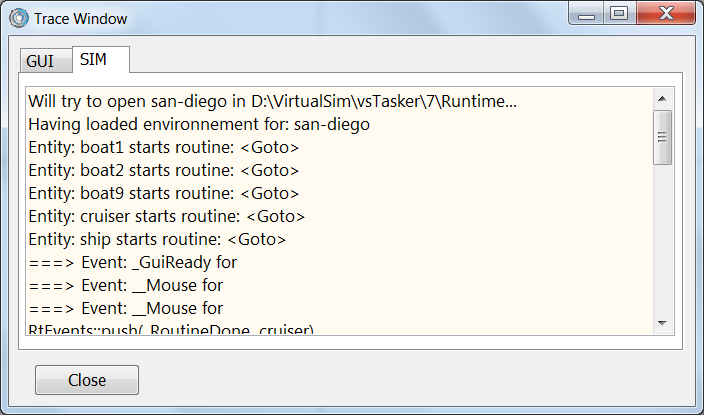704x415 pixels.
Task: Click the ship starts routine log entry
Action: tap(157, 239)
